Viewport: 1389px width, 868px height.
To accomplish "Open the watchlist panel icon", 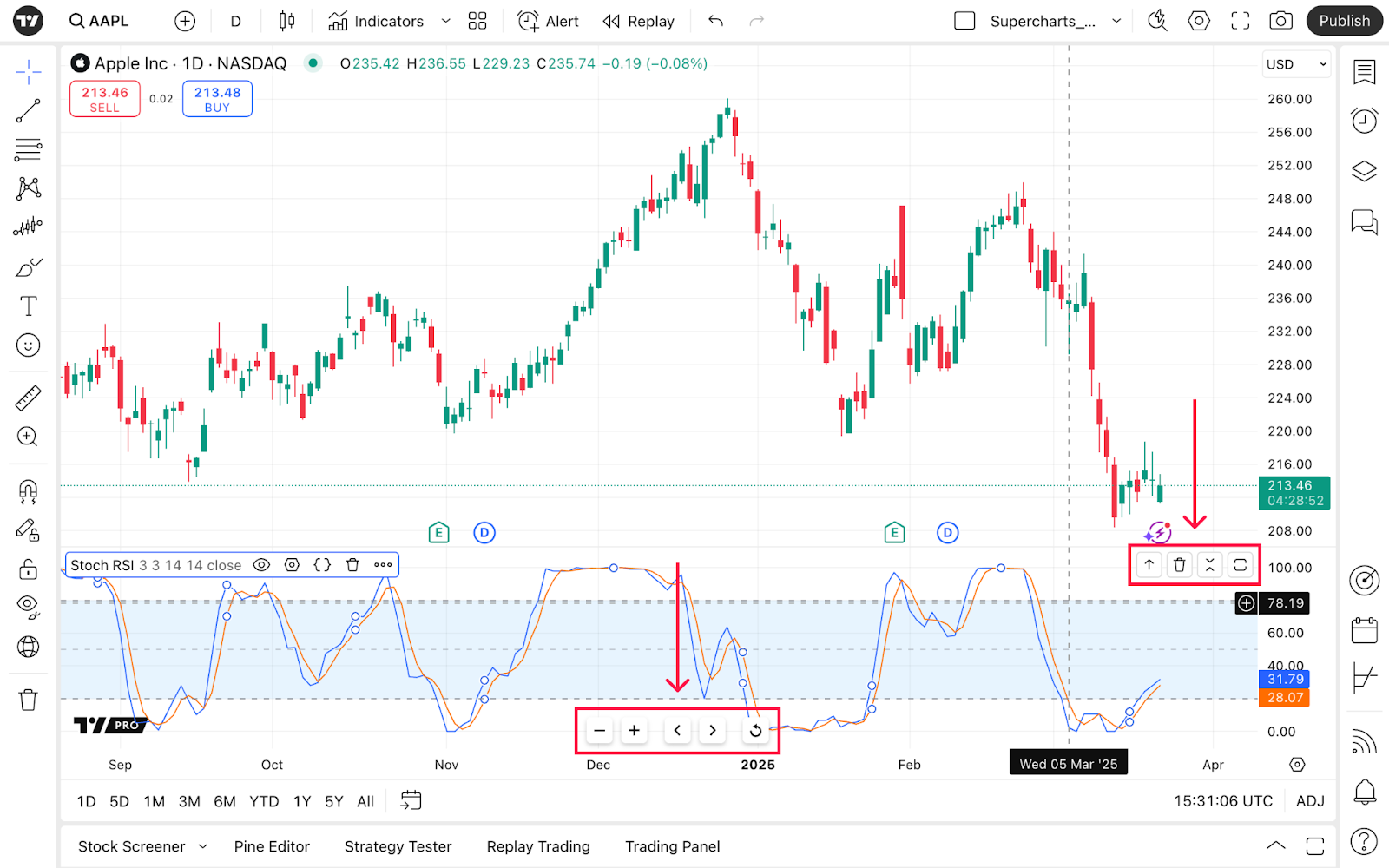I will tap(1364, 72).
